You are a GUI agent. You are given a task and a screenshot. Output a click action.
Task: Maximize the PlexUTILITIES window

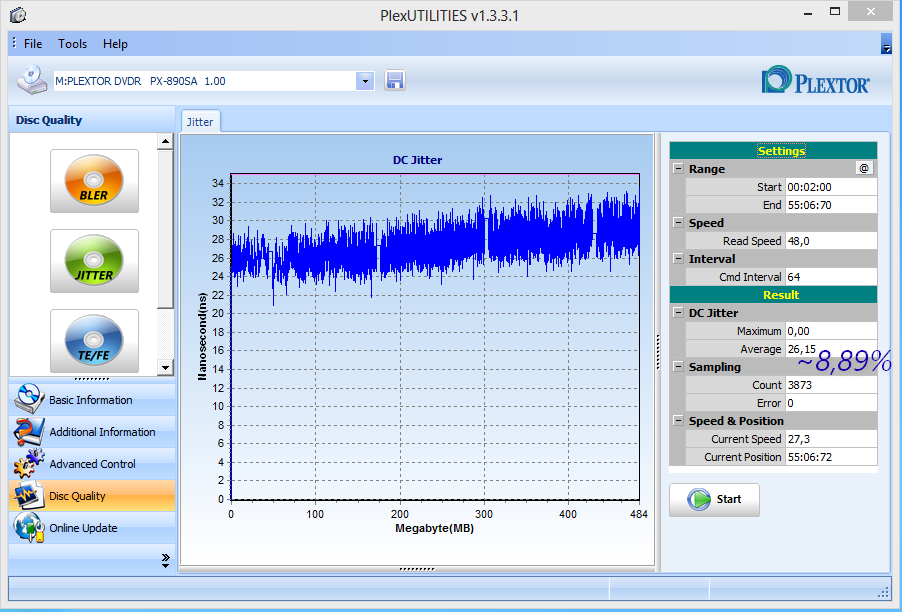click(x=835, y=12)
